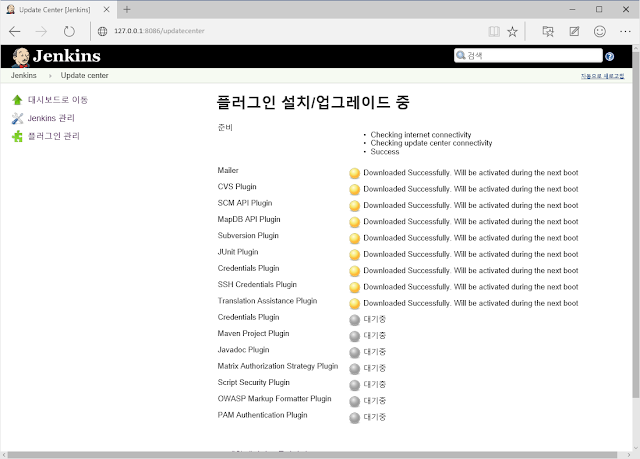Open the Jenkins 관리 link
Screen dimensions: 640x459
[x=51, y=118]
